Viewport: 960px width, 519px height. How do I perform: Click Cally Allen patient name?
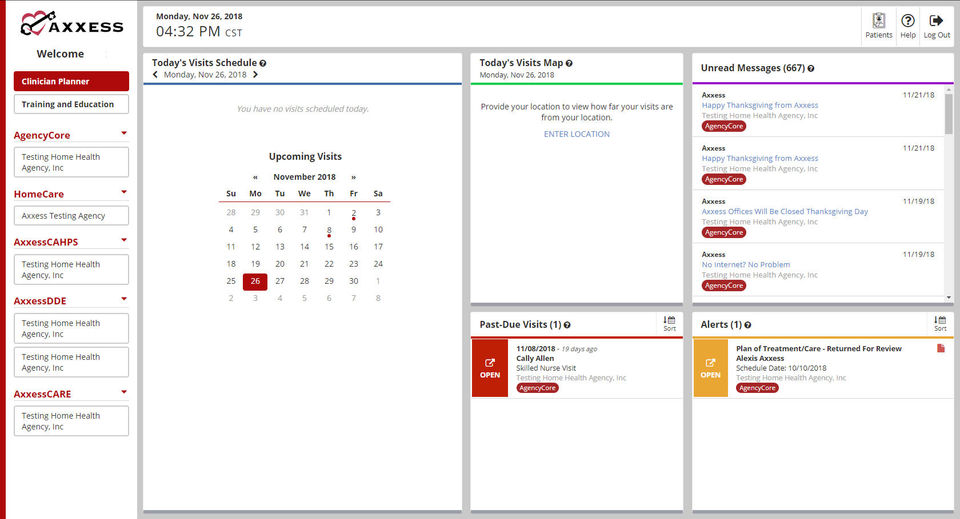pyautogui.click(x=535, y=359)
